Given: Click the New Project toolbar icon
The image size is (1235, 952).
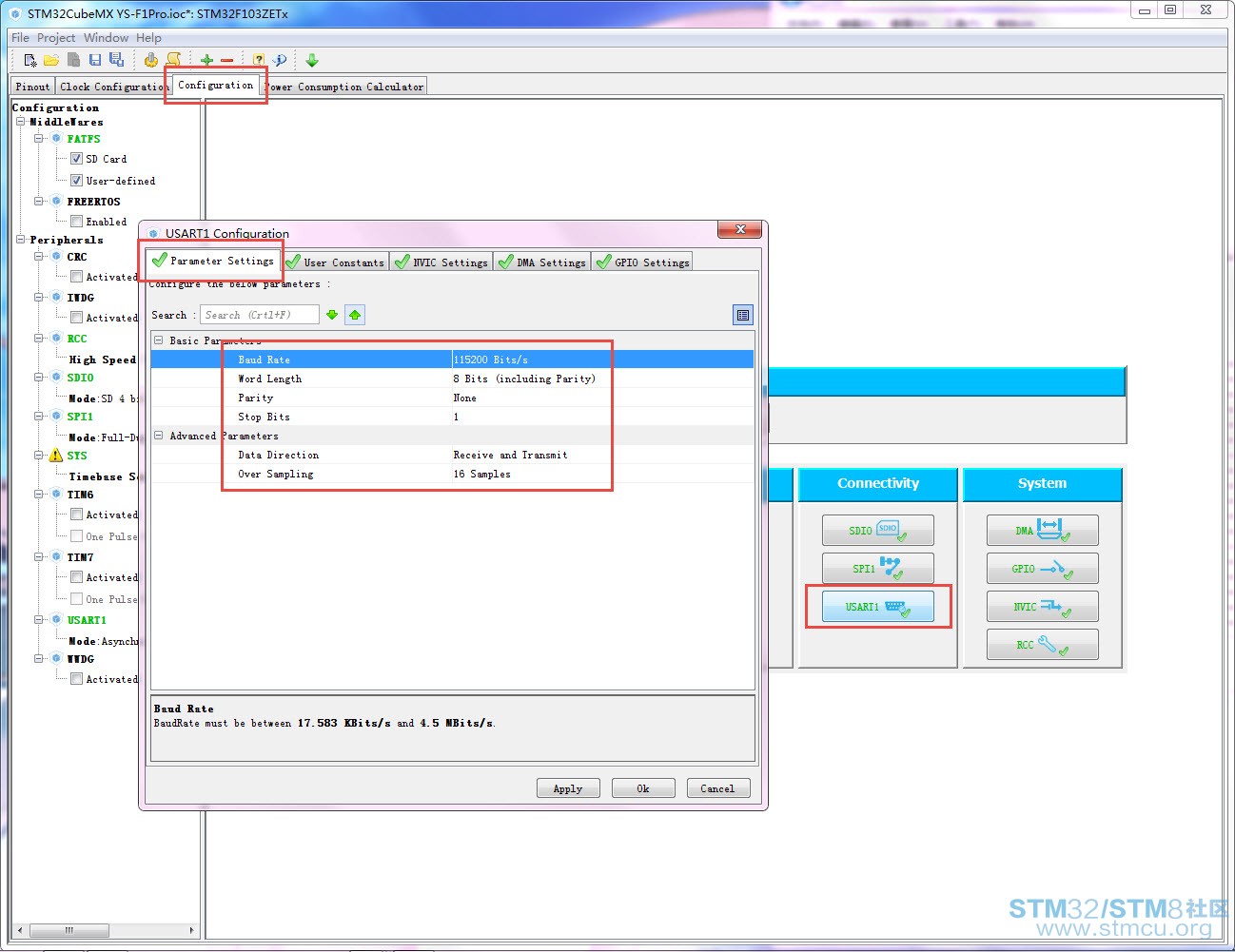Looking at the screenshot, I should (30, 60).
